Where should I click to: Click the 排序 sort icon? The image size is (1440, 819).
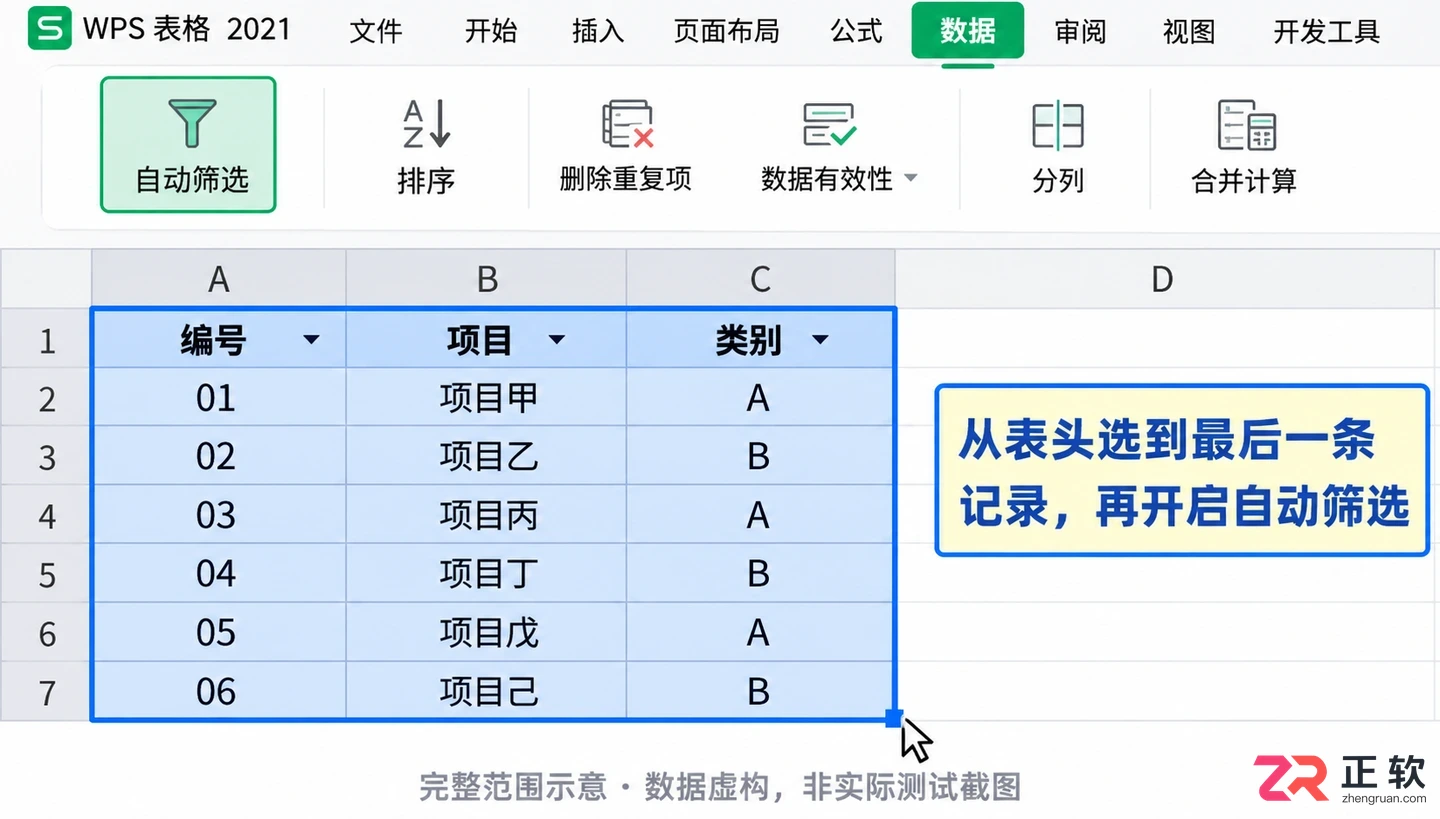click(427, 124)
